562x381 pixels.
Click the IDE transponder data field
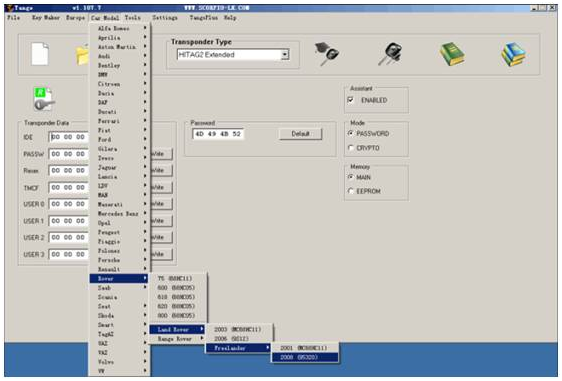coord(69,137)
